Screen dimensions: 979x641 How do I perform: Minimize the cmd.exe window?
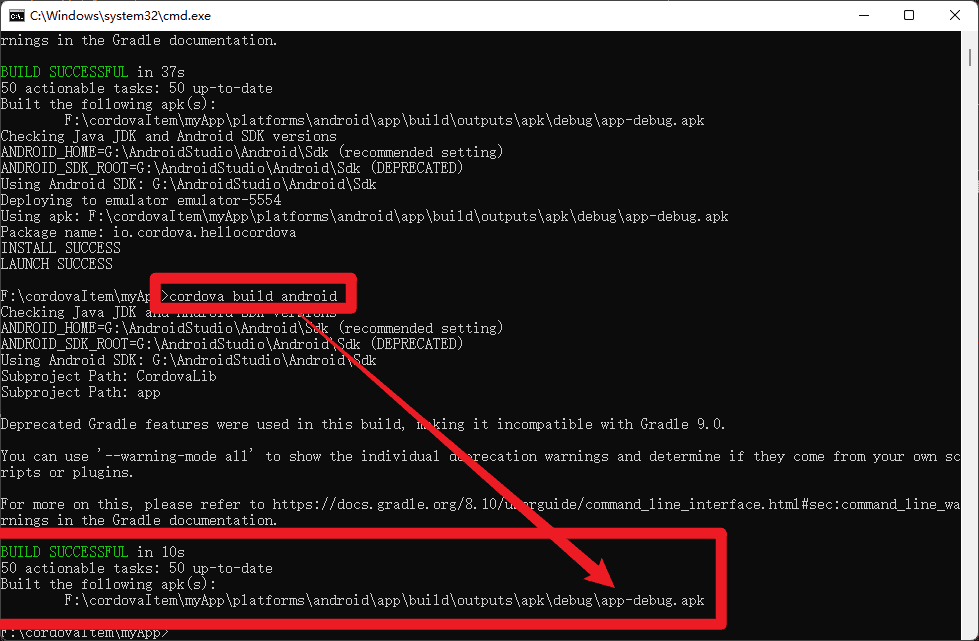862,15
